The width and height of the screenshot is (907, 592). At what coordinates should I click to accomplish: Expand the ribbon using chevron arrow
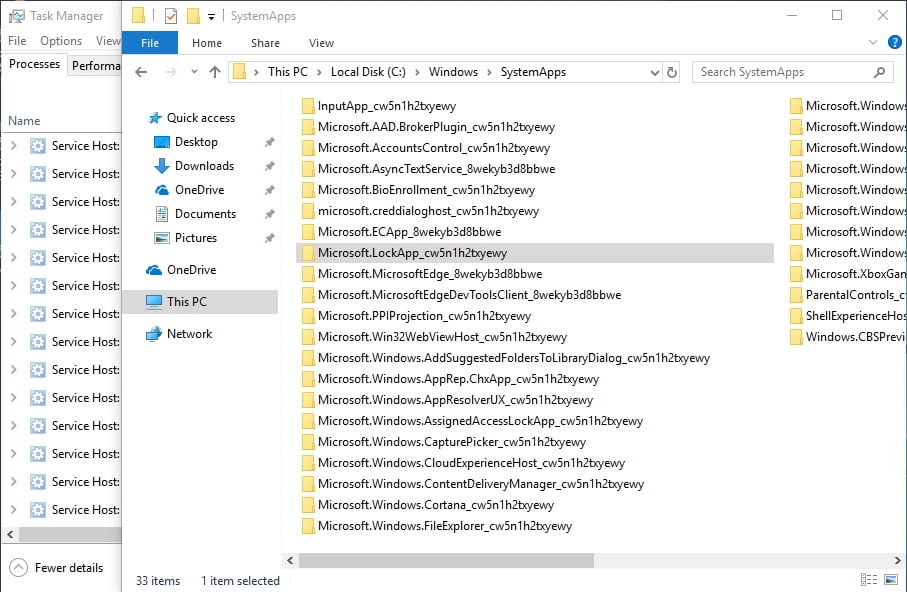click(871, 43)
